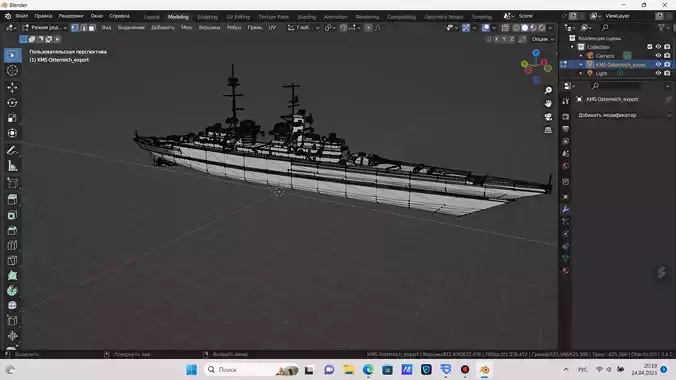The height and width of the screenshot is (380, 676).
Task: Switch to solid viewport shading
Action: click(x=525, y=28)
